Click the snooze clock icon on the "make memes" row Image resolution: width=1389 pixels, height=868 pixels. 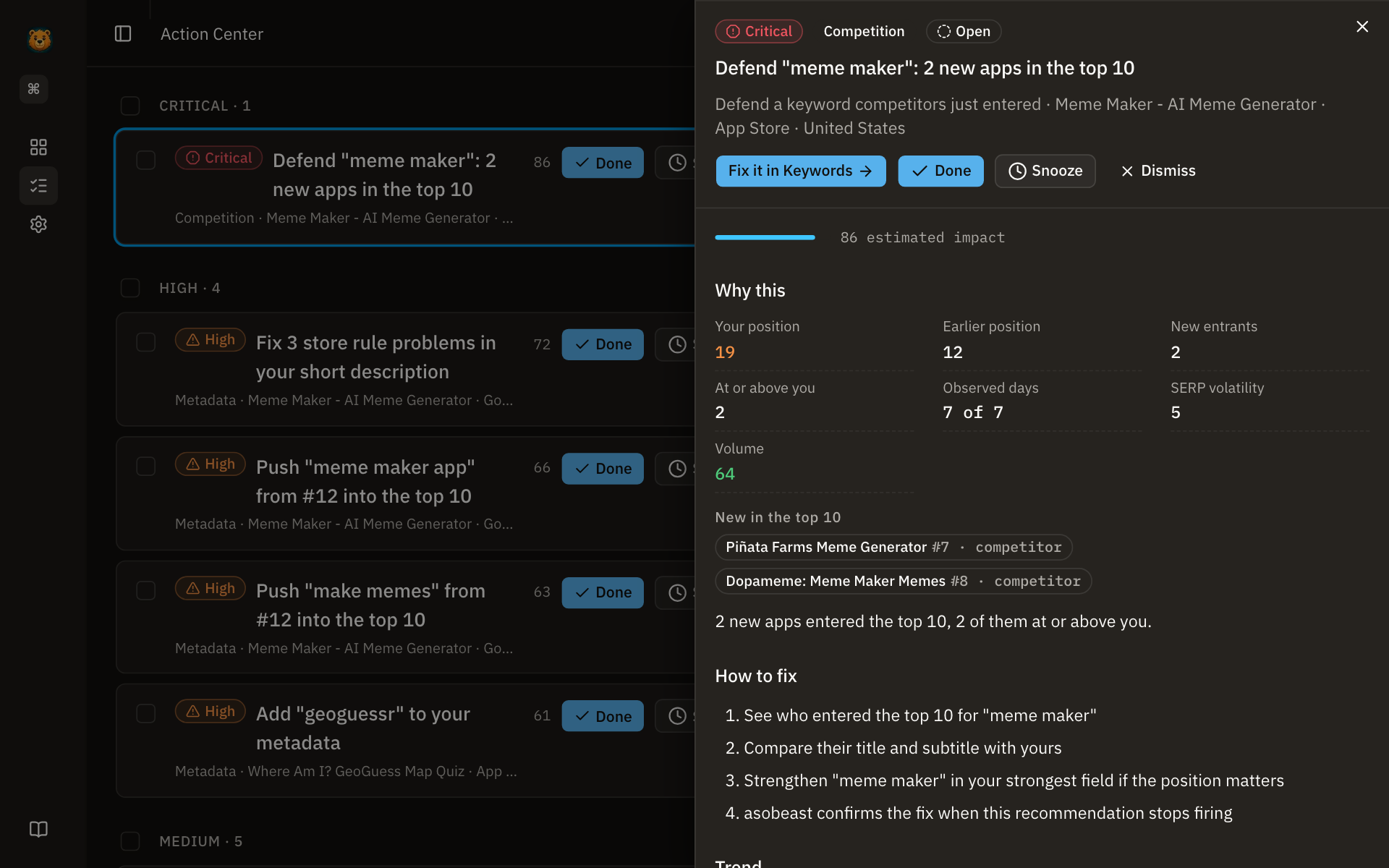tap(677, 592)
